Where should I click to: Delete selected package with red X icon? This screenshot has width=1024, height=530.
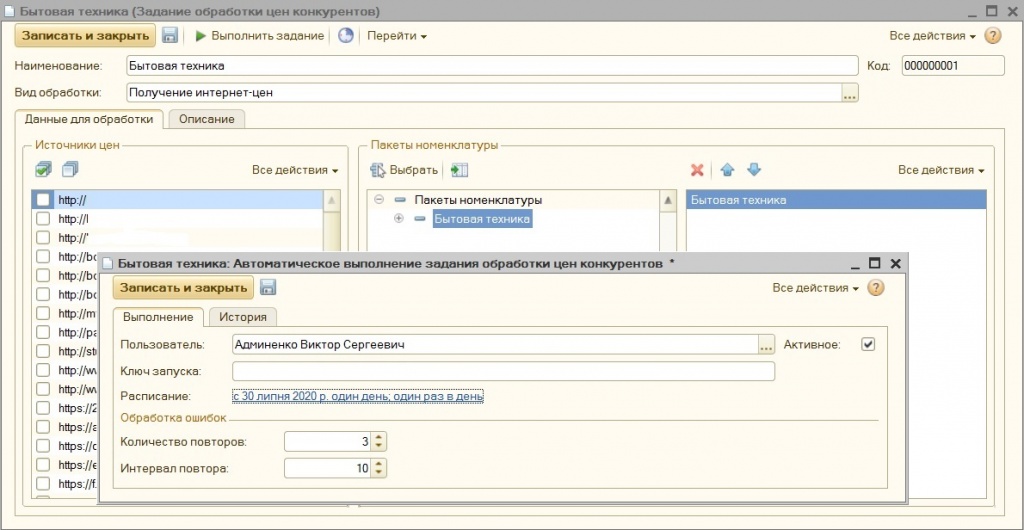[x=697, y=170]
